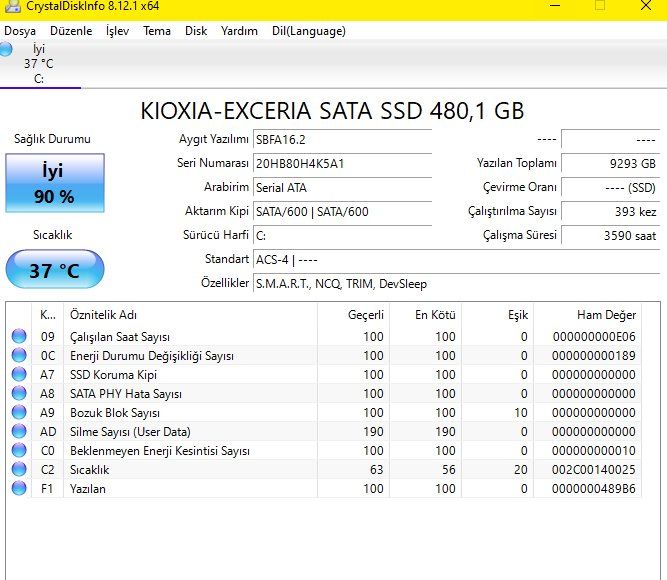Click raw value 000000000E06
Image resolution: width=667 pixels, height=580 pixels.
(x=594, y=337)
